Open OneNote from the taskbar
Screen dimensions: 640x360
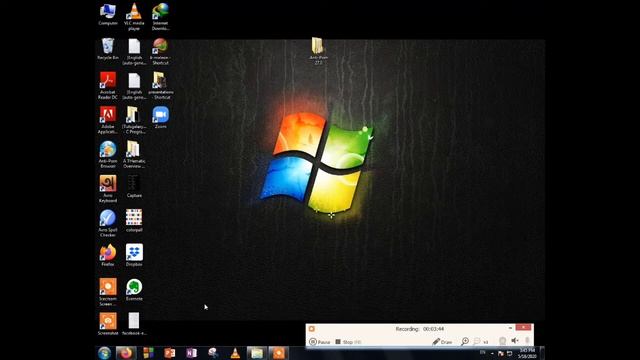click(191, 353)
